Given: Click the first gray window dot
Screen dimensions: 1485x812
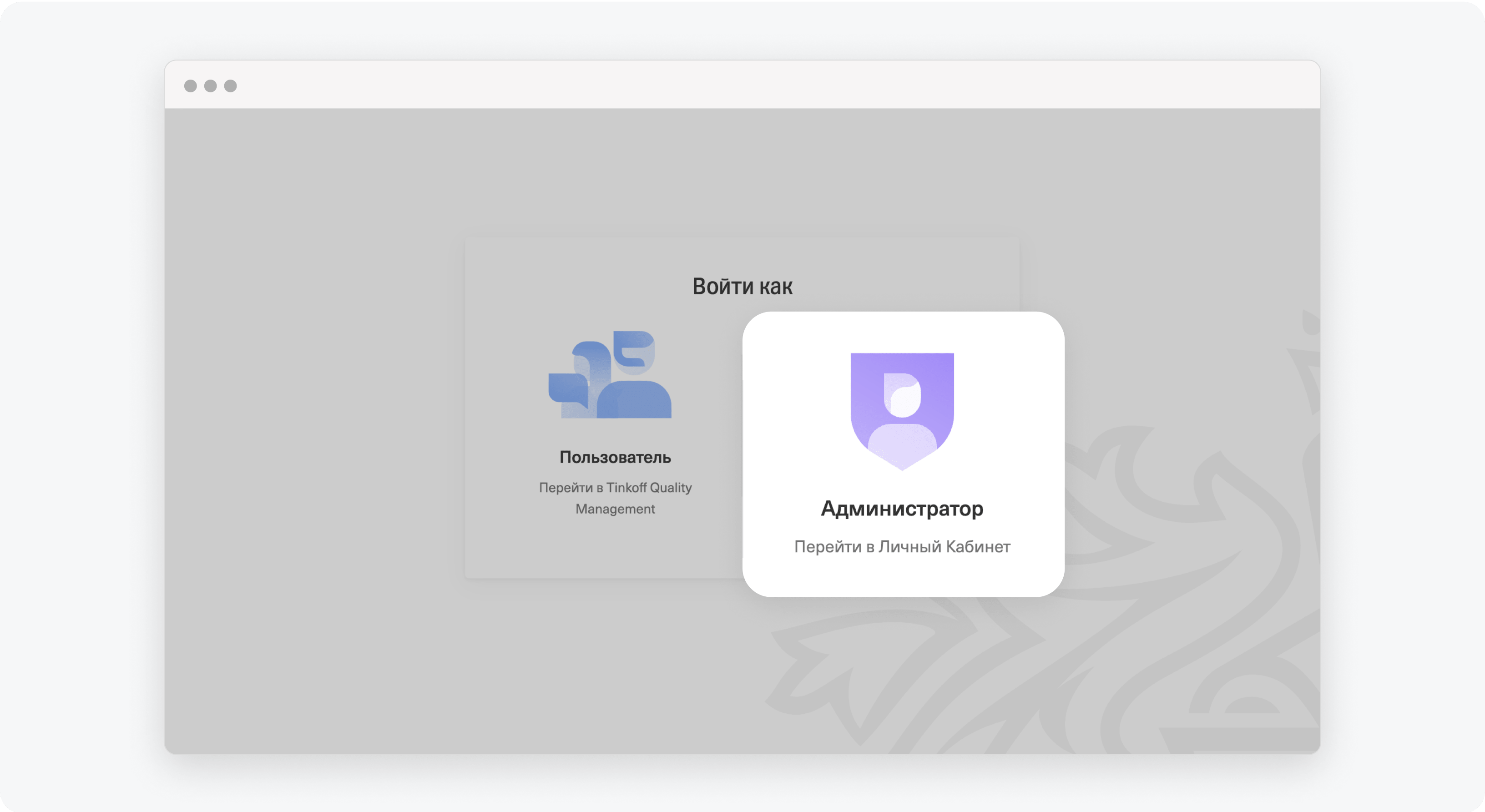Looking at the screenshot, I should click(x=190, y=86).
